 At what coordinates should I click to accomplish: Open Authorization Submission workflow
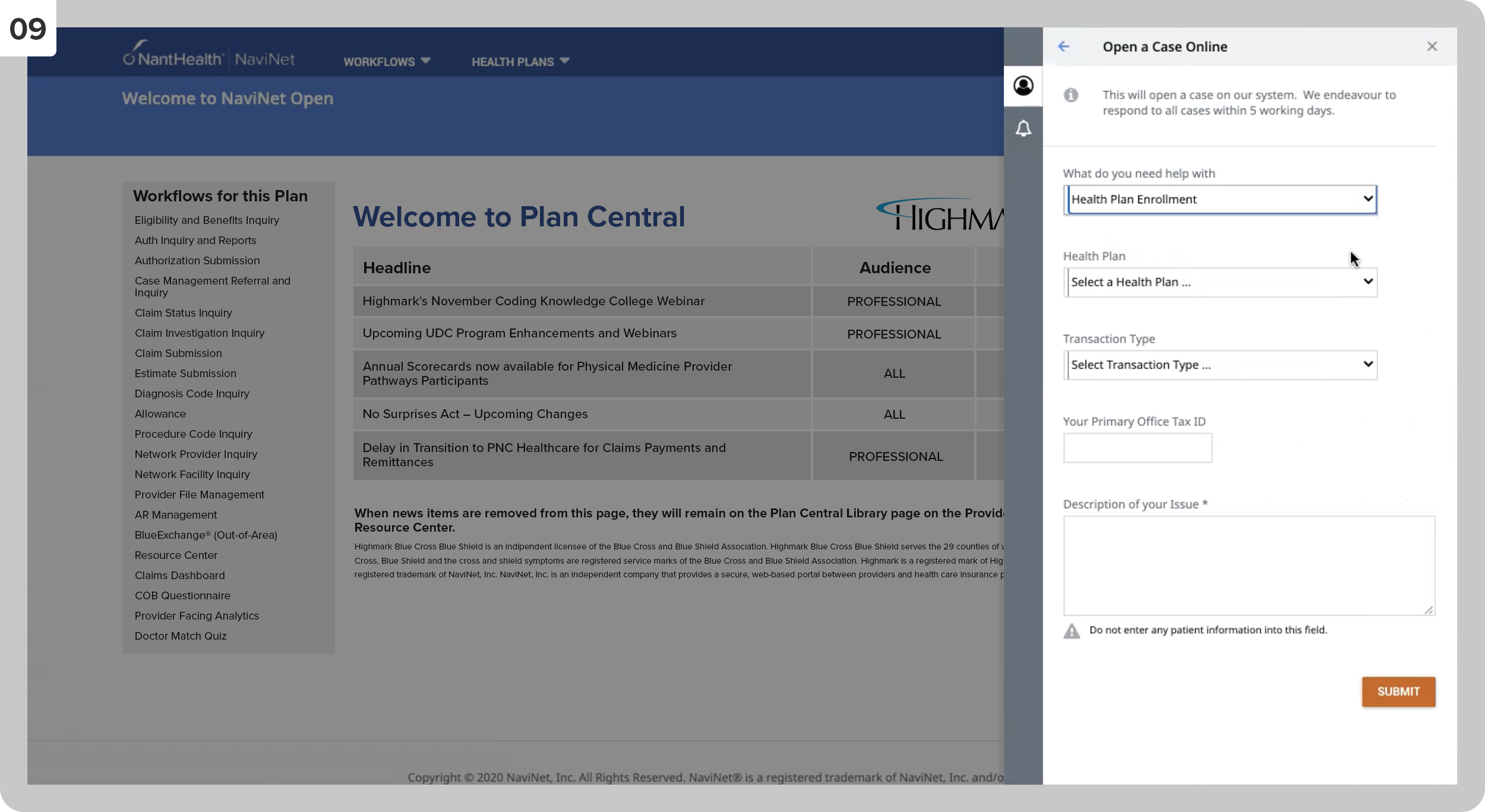click(x=197, y=261)
